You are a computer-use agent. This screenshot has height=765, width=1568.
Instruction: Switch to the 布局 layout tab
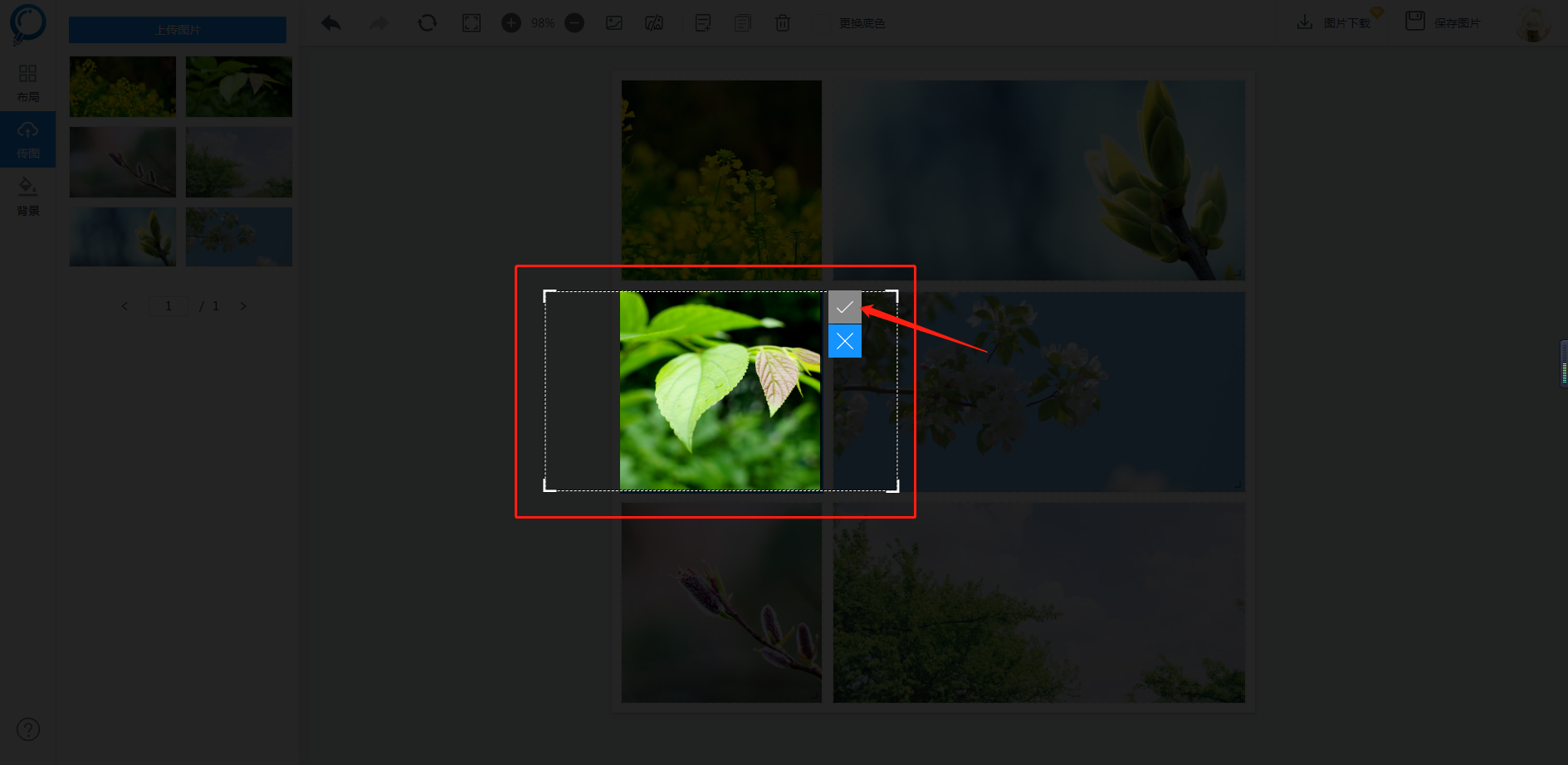tap(27, 84)
